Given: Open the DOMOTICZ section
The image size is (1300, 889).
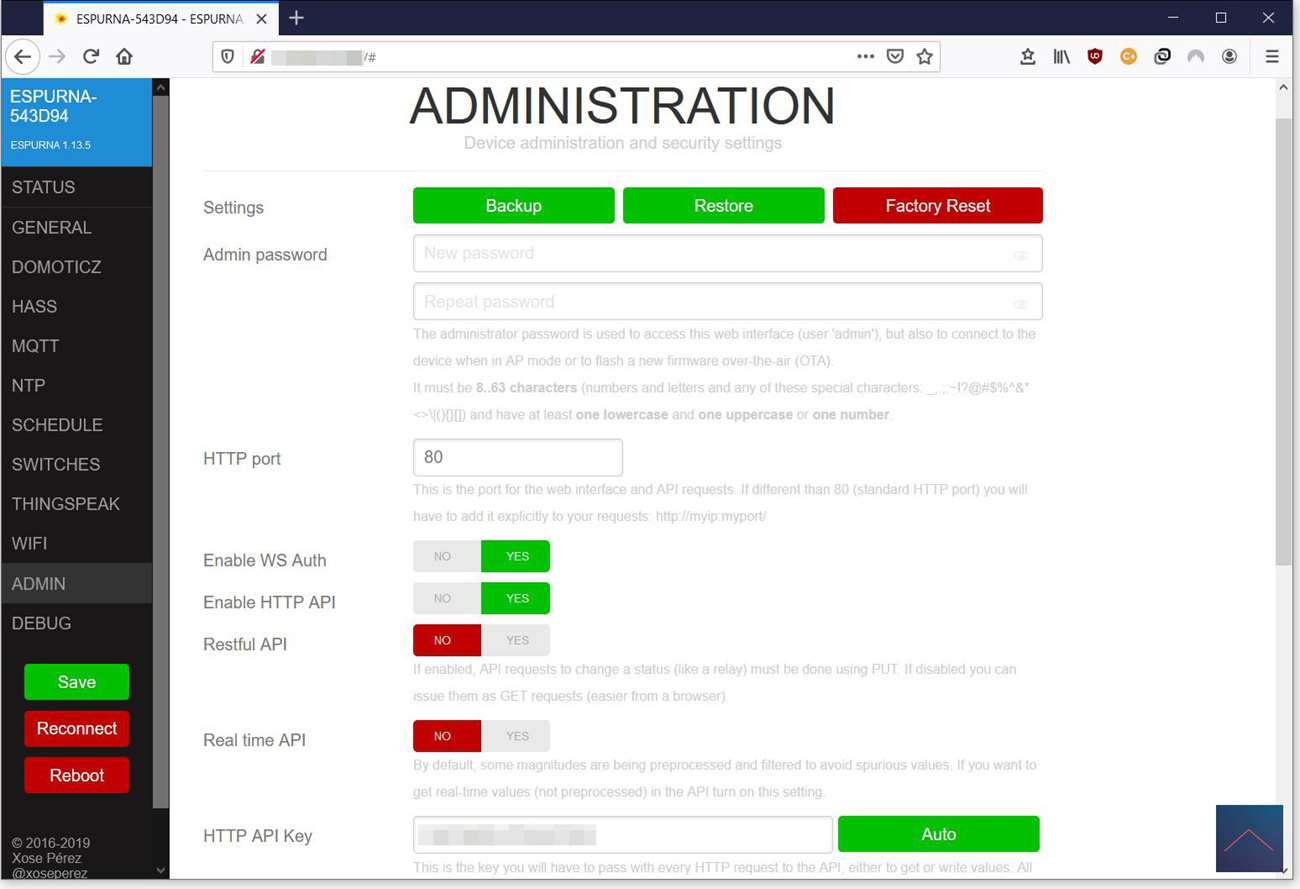Looking at the screenshot, I should [76, 267].
